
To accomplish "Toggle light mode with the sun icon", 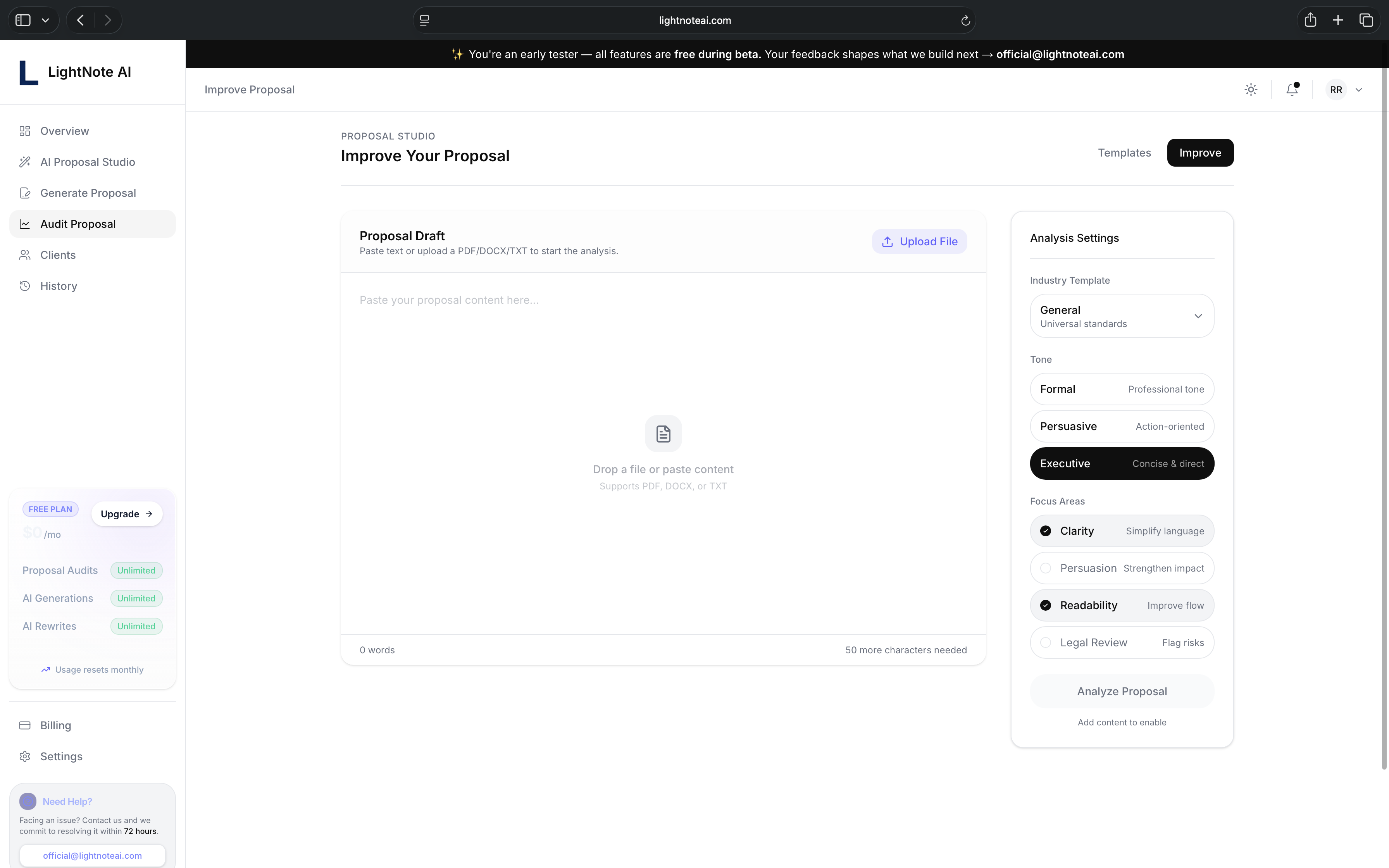I will pos(1251,90).
